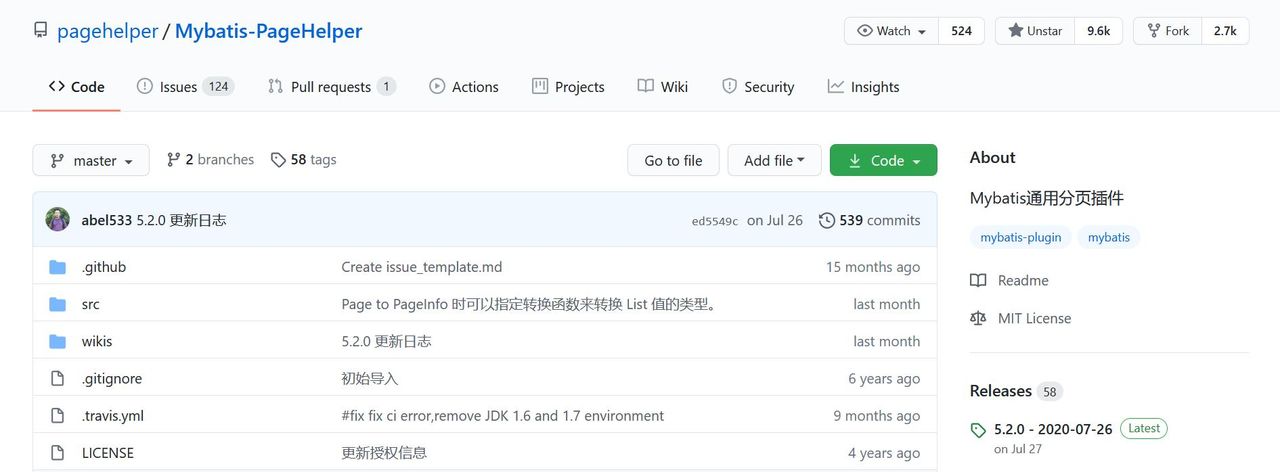The height and width of the screenshot is (472, 1280).
Task: Open the MIT License link
Action: [x=1034, y=318]
